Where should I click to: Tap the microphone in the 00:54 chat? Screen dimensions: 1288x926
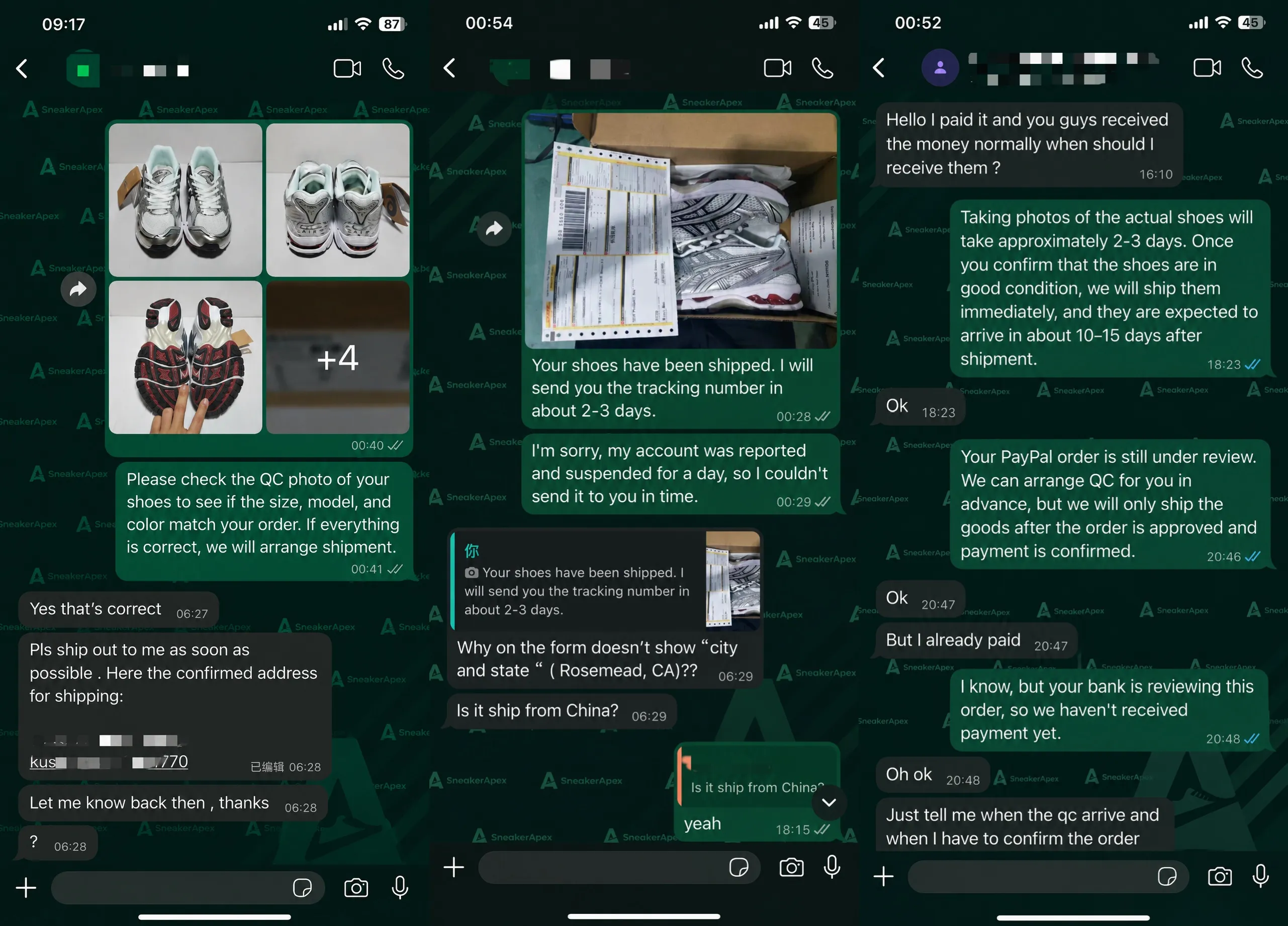832,868
